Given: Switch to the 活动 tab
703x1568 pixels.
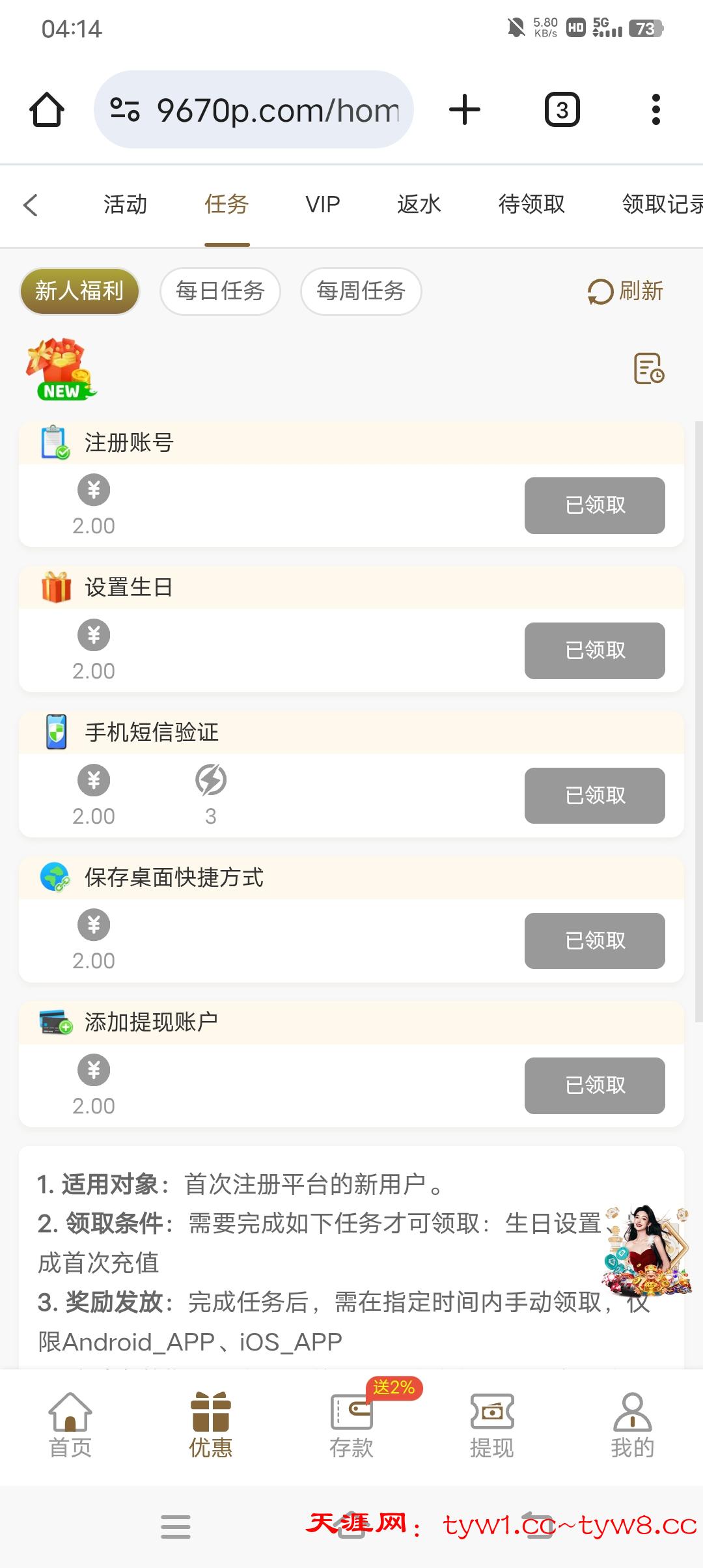Looking at the screenshot, I should pos(125,204).
